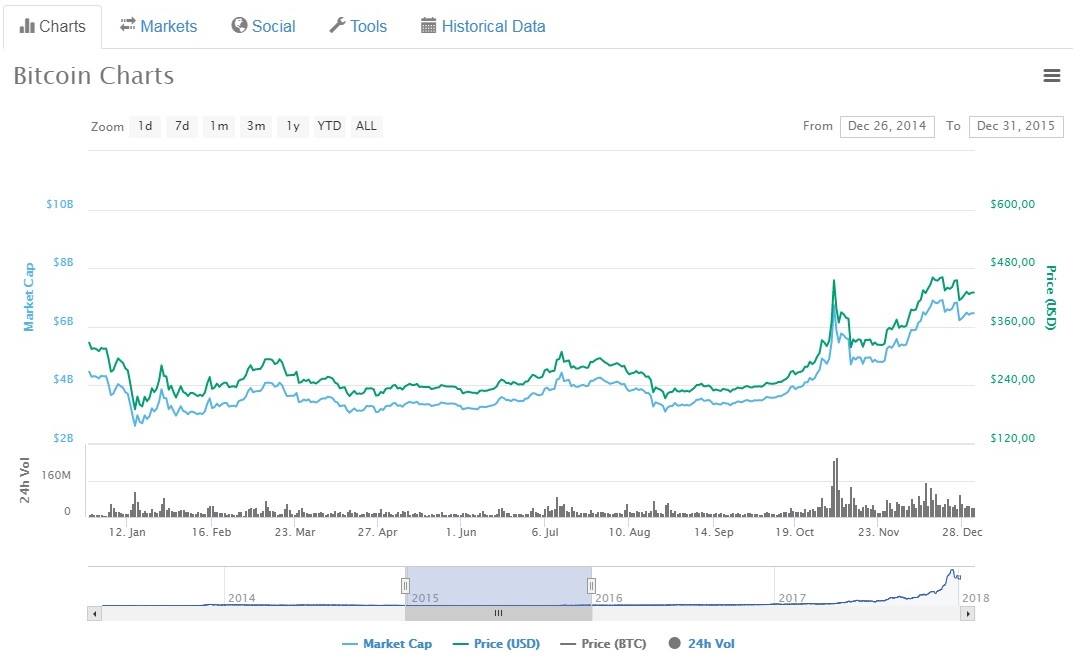Toggle the 24h Vol series label
The height and width of the screenshot is (660, 1084).
[711, 643]
